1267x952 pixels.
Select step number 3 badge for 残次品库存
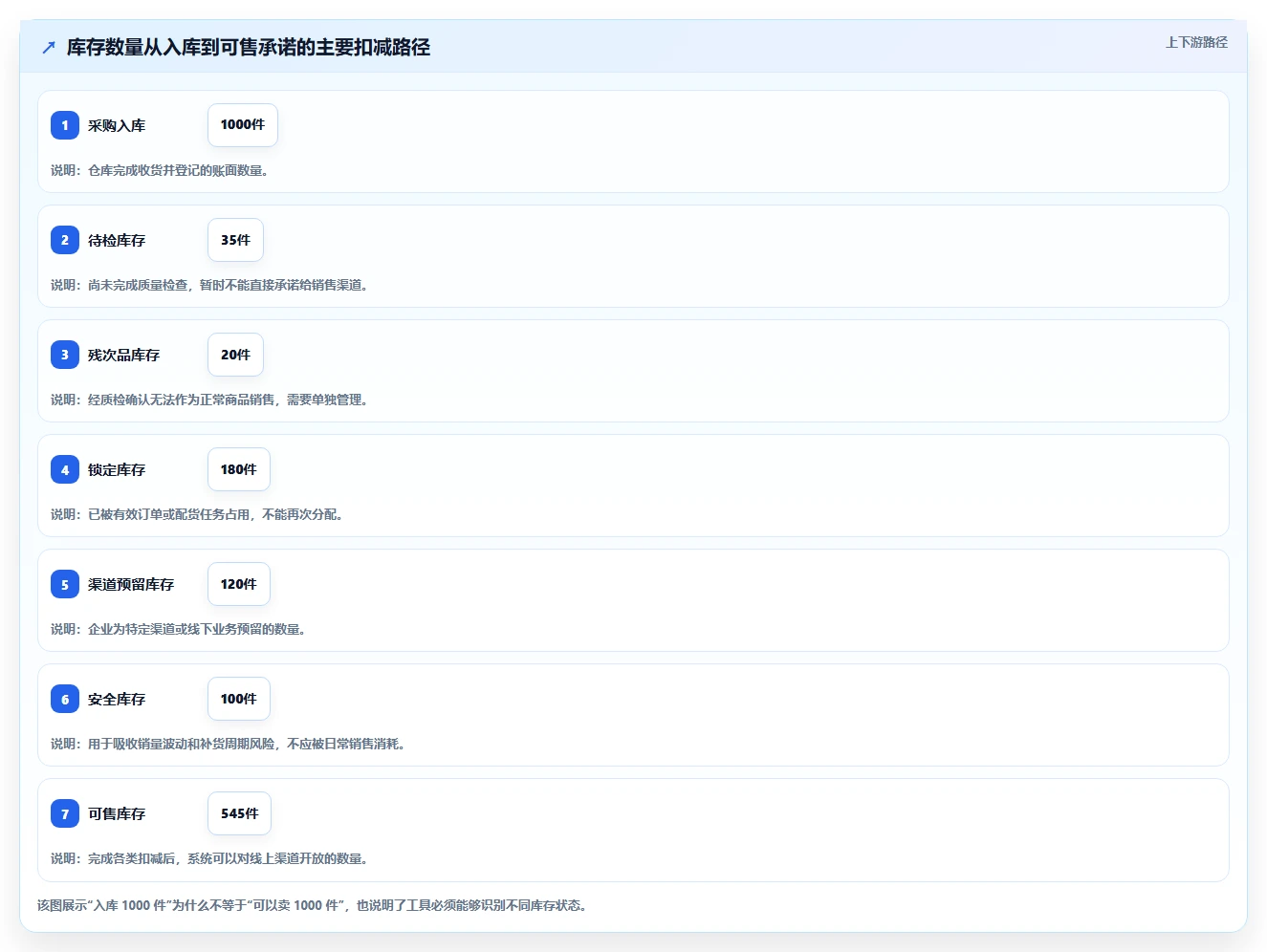click(x=65, y=355)
